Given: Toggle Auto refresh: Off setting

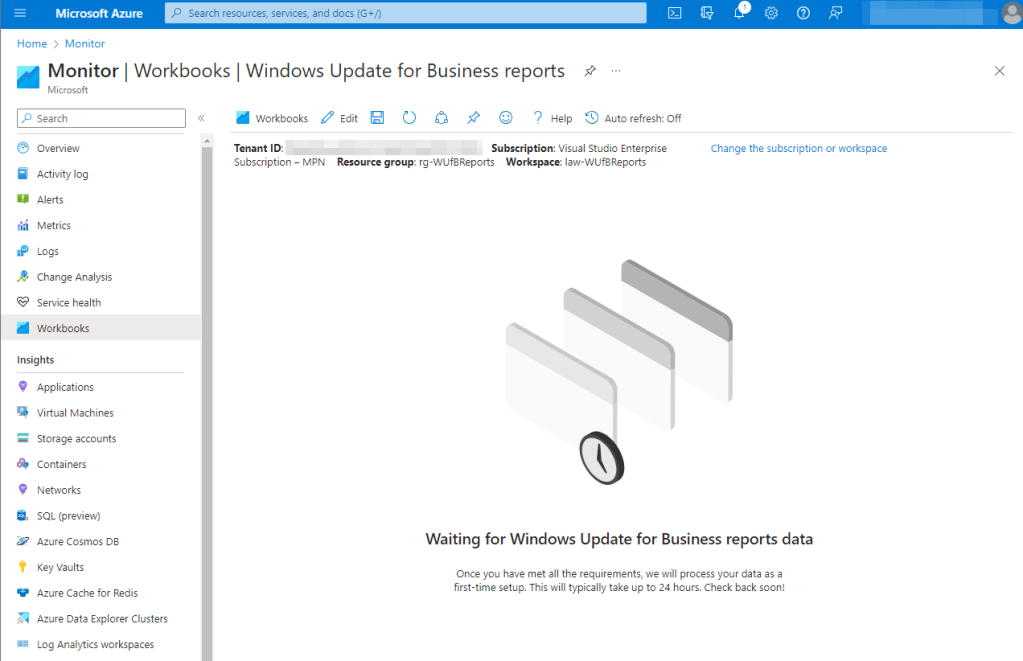Looking at the screenshot, I should click(x=633, y=118).
